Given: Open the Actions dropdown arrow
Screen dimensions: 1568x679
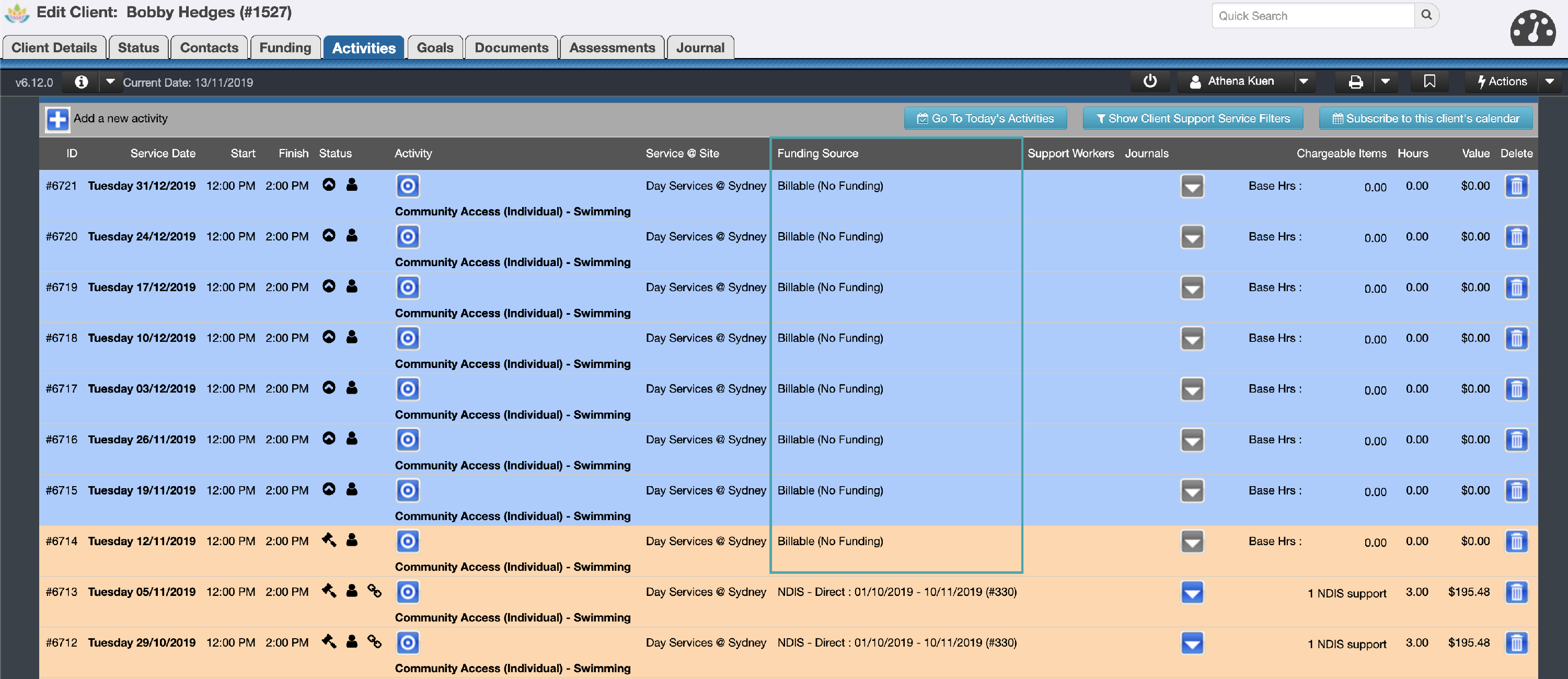Looking at the screenshot, I should coord(1549,82).
